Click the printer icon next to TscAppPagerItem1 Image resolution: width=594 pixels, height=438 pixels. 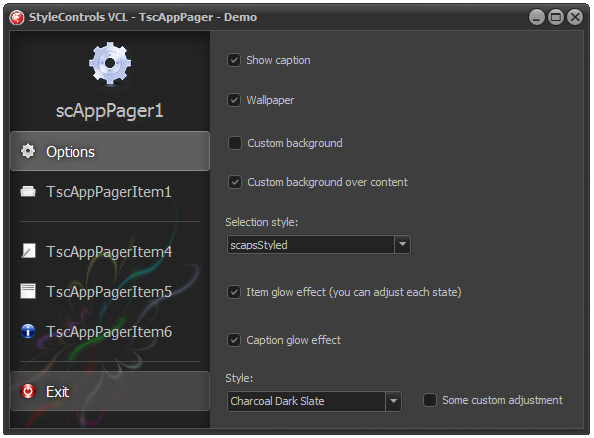[x=28, y=191]
